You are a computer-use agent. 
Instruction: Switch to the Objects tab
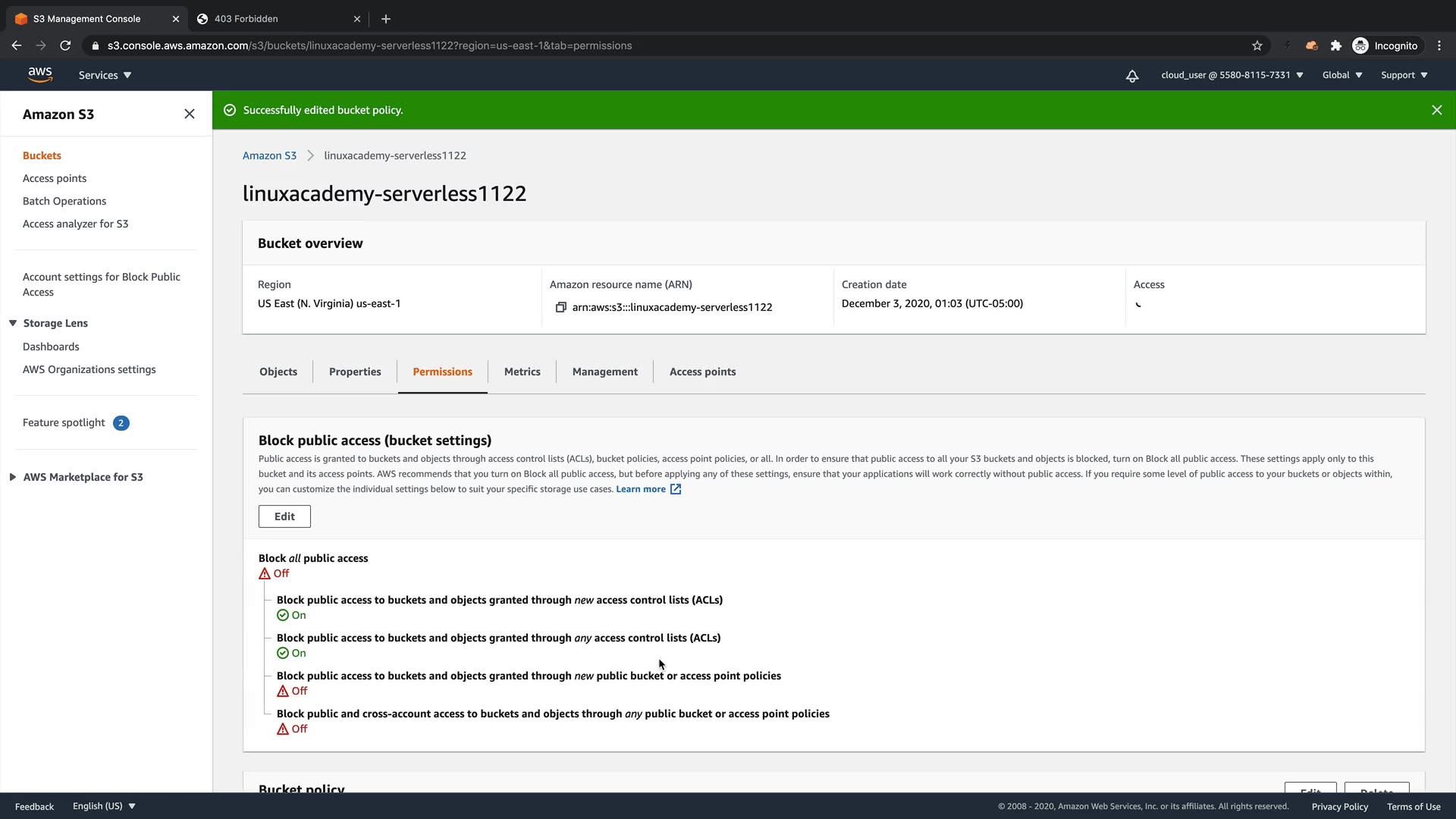point(278,372)
